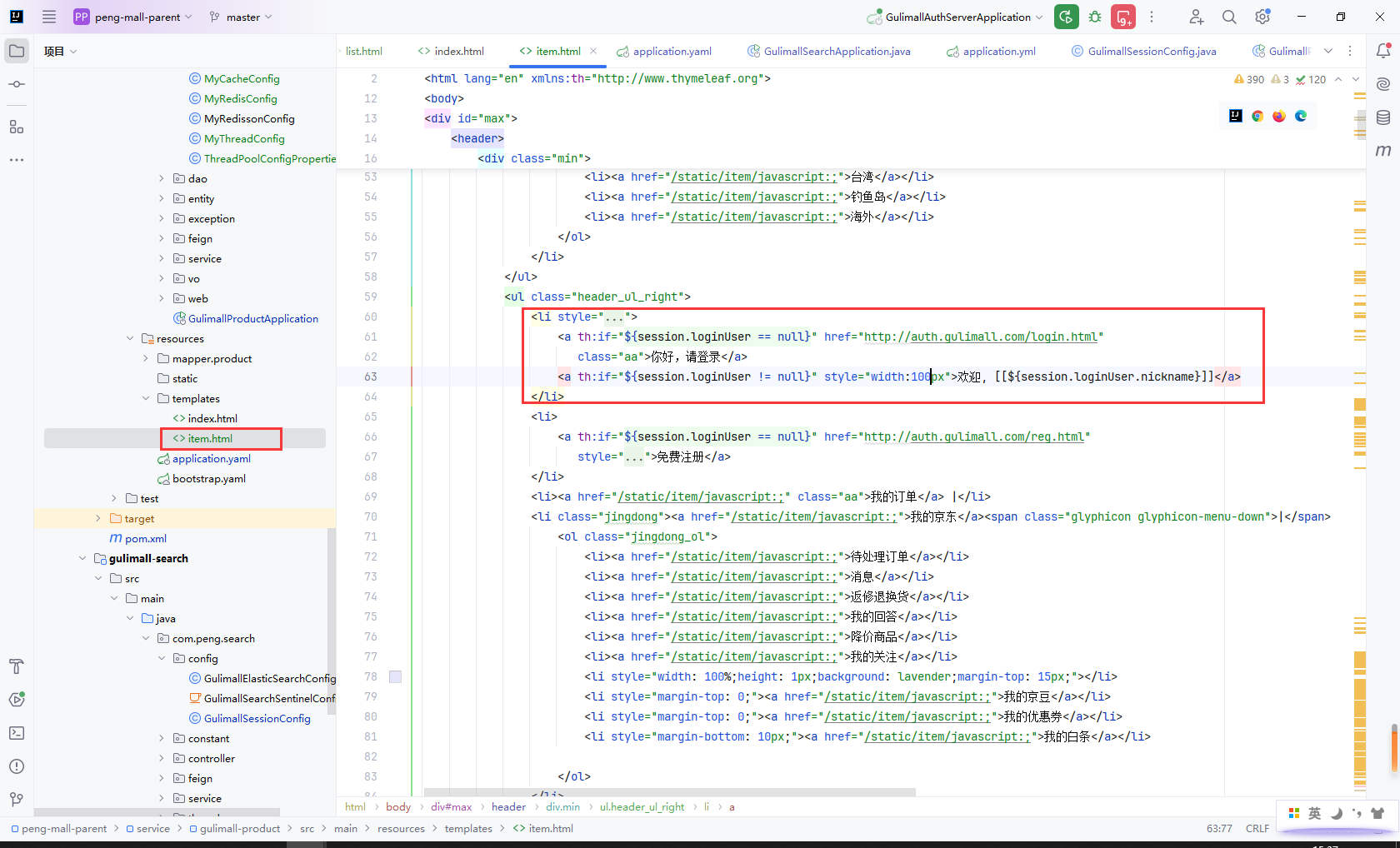
Task: Rerun GulimallAuthServerApplication with green button
Action: (1067, 17)
